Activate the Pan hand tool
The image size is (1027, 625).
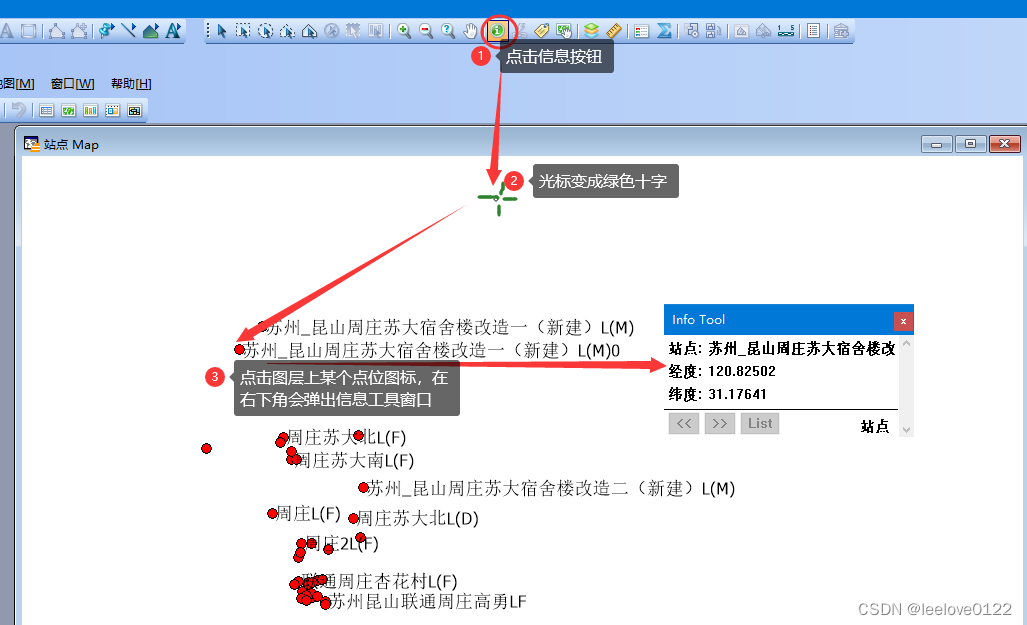[470, 31]
